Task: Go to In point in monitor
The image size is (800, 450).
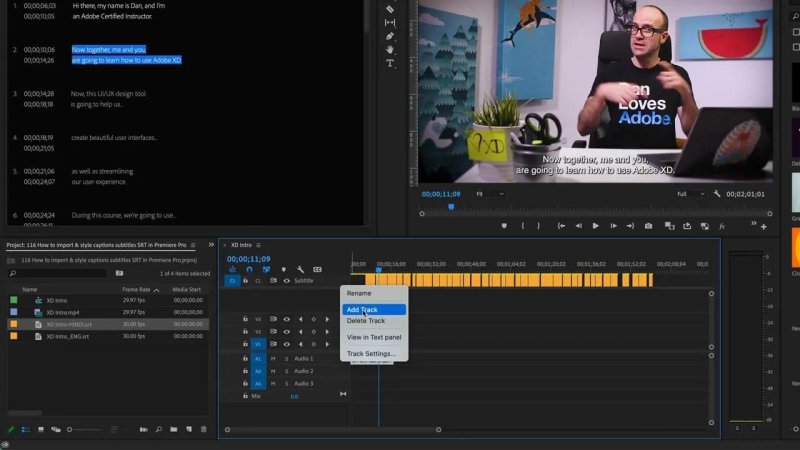Action: [561, 226]
